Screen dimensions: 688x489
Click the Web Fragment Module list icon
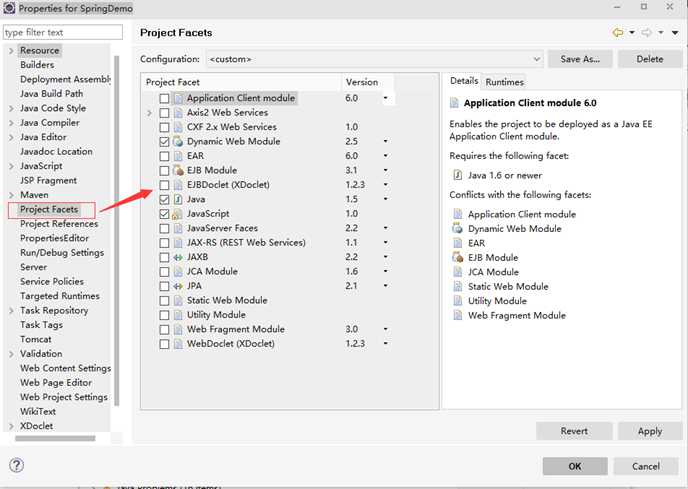[x=178, y=329]
